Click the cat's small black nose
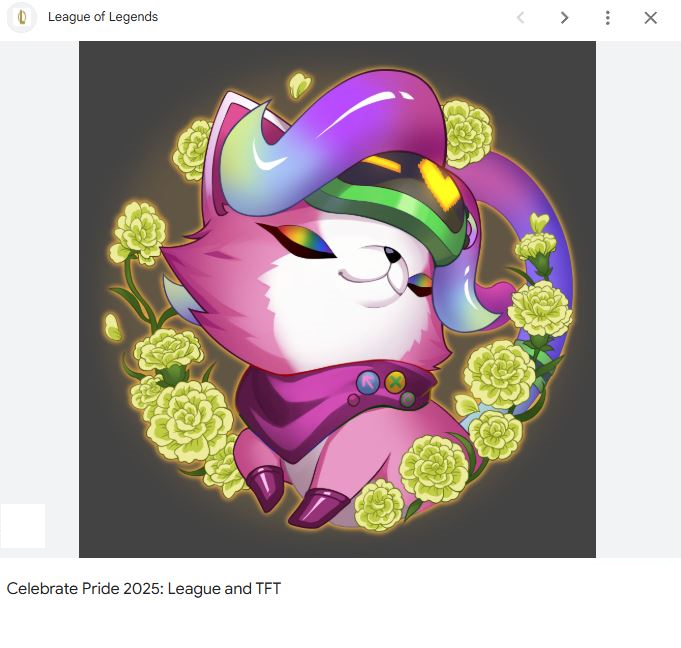The width and height of the screenshot is (681, 648). tap(392, 256)
